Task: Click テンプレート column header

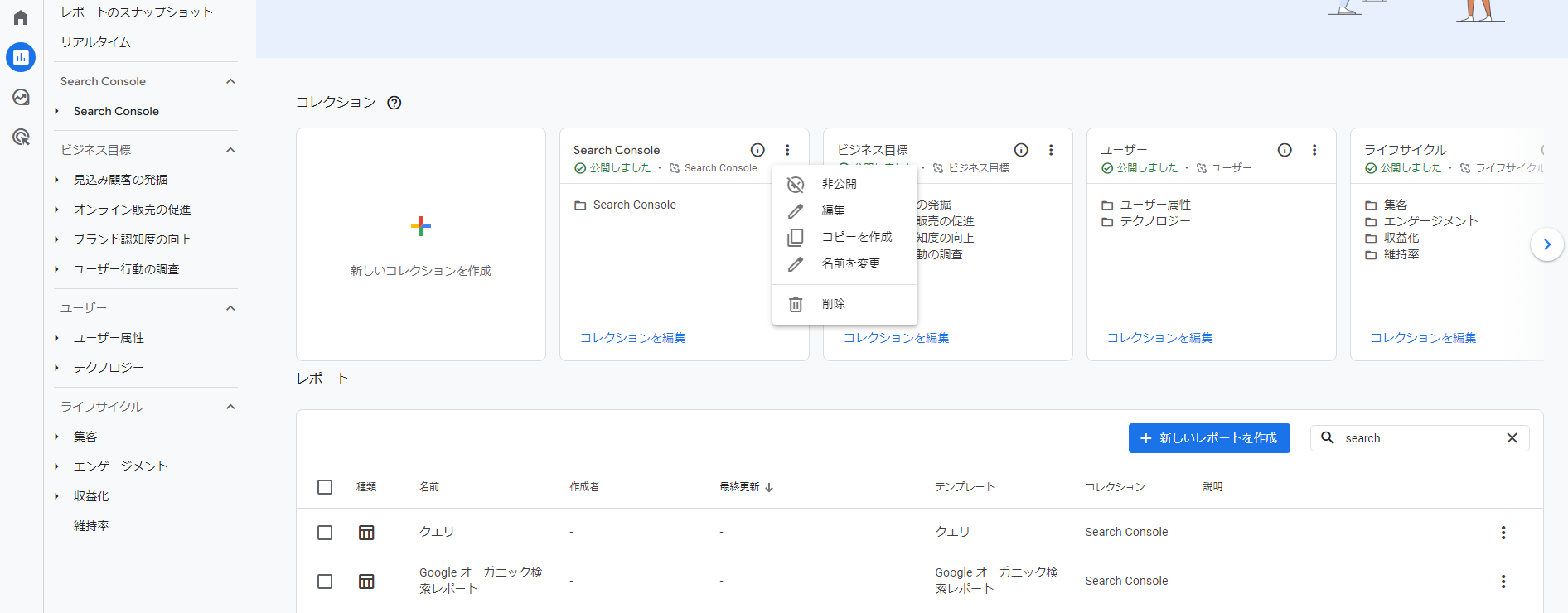Action: (x=965, y=487)
